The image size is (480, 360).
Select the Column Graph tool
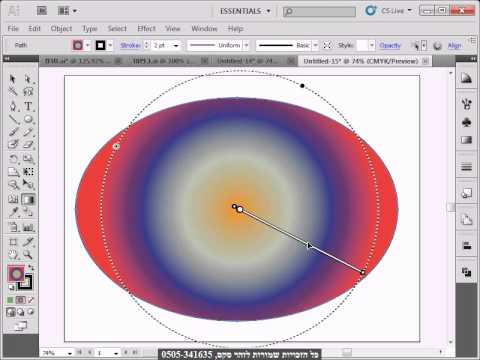click(x=28, y=227)
